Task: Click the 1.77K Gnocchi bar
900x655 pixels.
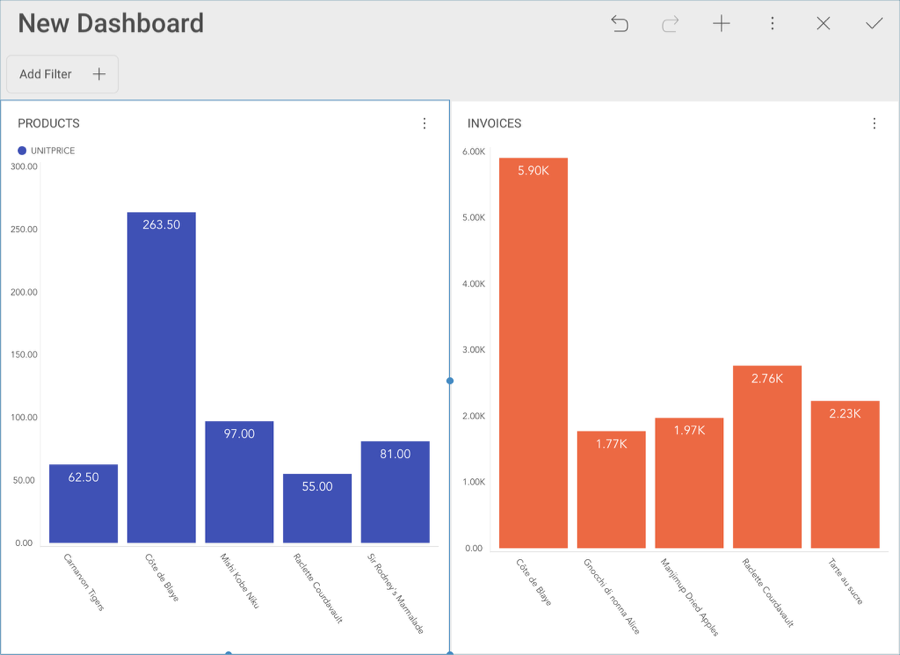Action: (611, 490)
